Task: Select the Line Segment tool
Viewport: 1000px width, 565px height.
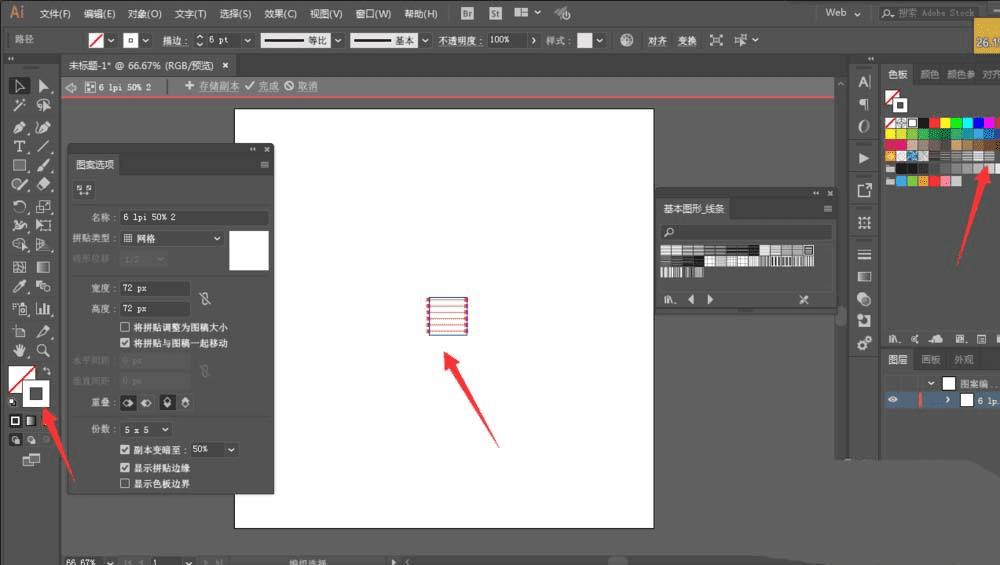Action: tap(43, 146)
